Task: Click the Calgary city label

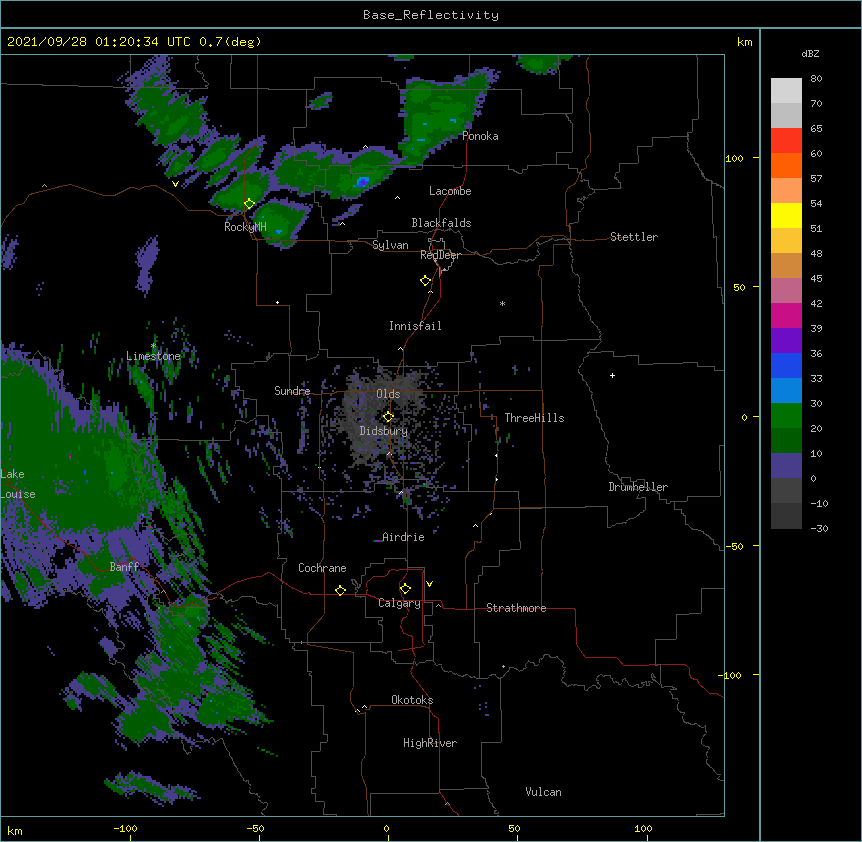Action: pos(400,603)
